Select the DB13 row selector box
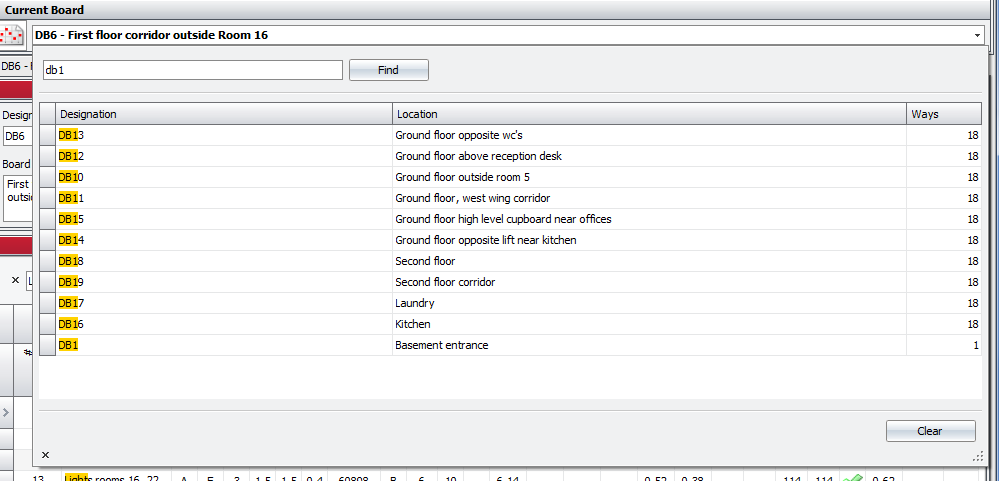The height and width of the screenshot is (481, 999). click(x=47, y=135)
